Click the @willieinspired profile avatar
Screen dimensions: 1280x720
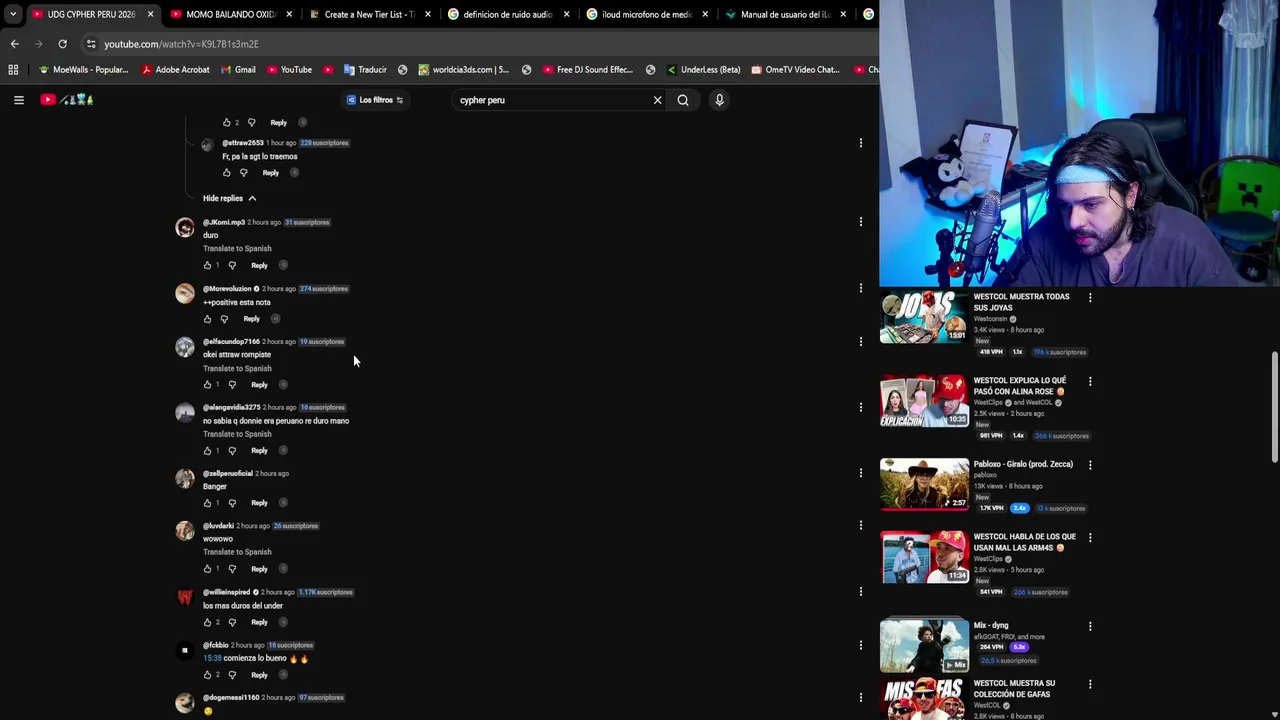[185, 598]
